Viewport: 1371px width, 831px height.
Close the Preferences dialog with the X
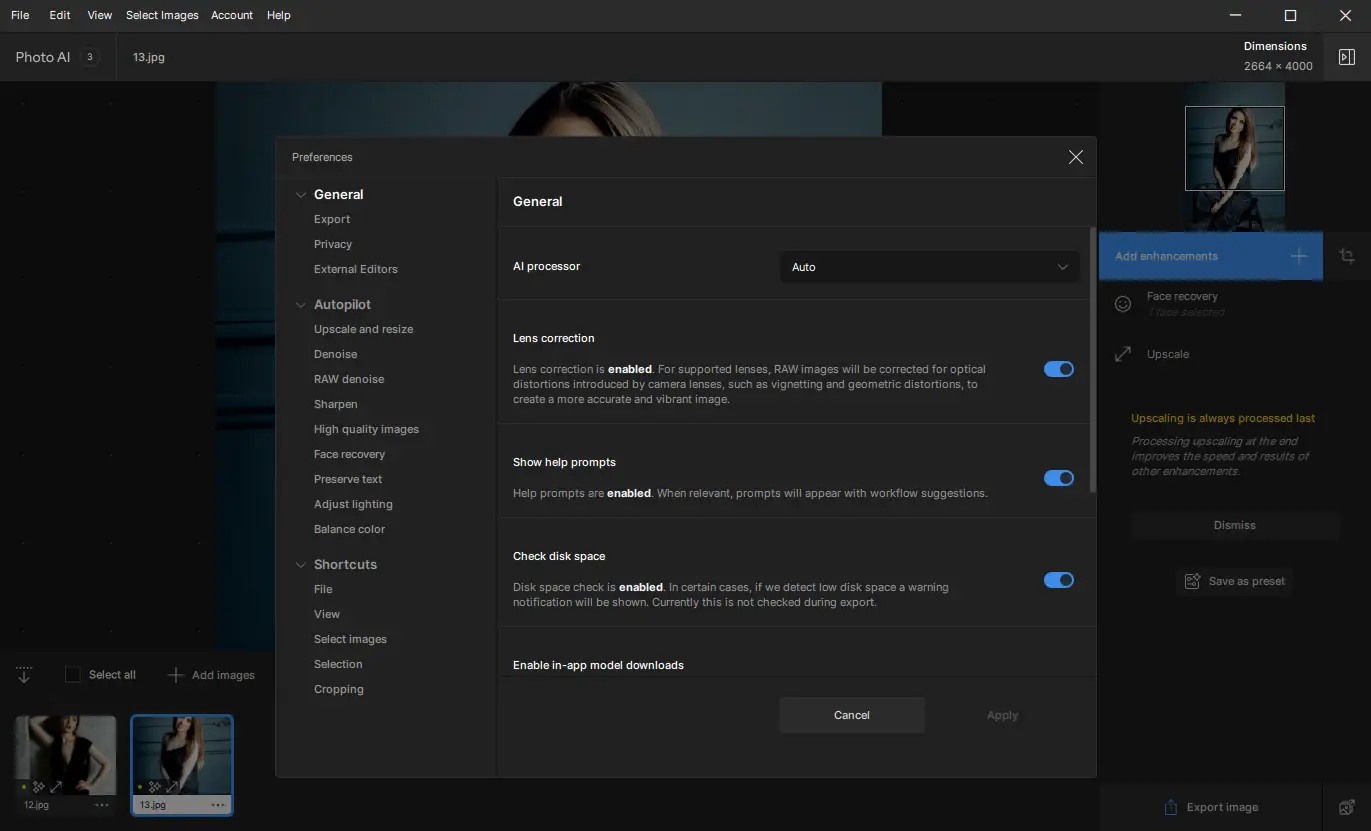[1076, 157]
